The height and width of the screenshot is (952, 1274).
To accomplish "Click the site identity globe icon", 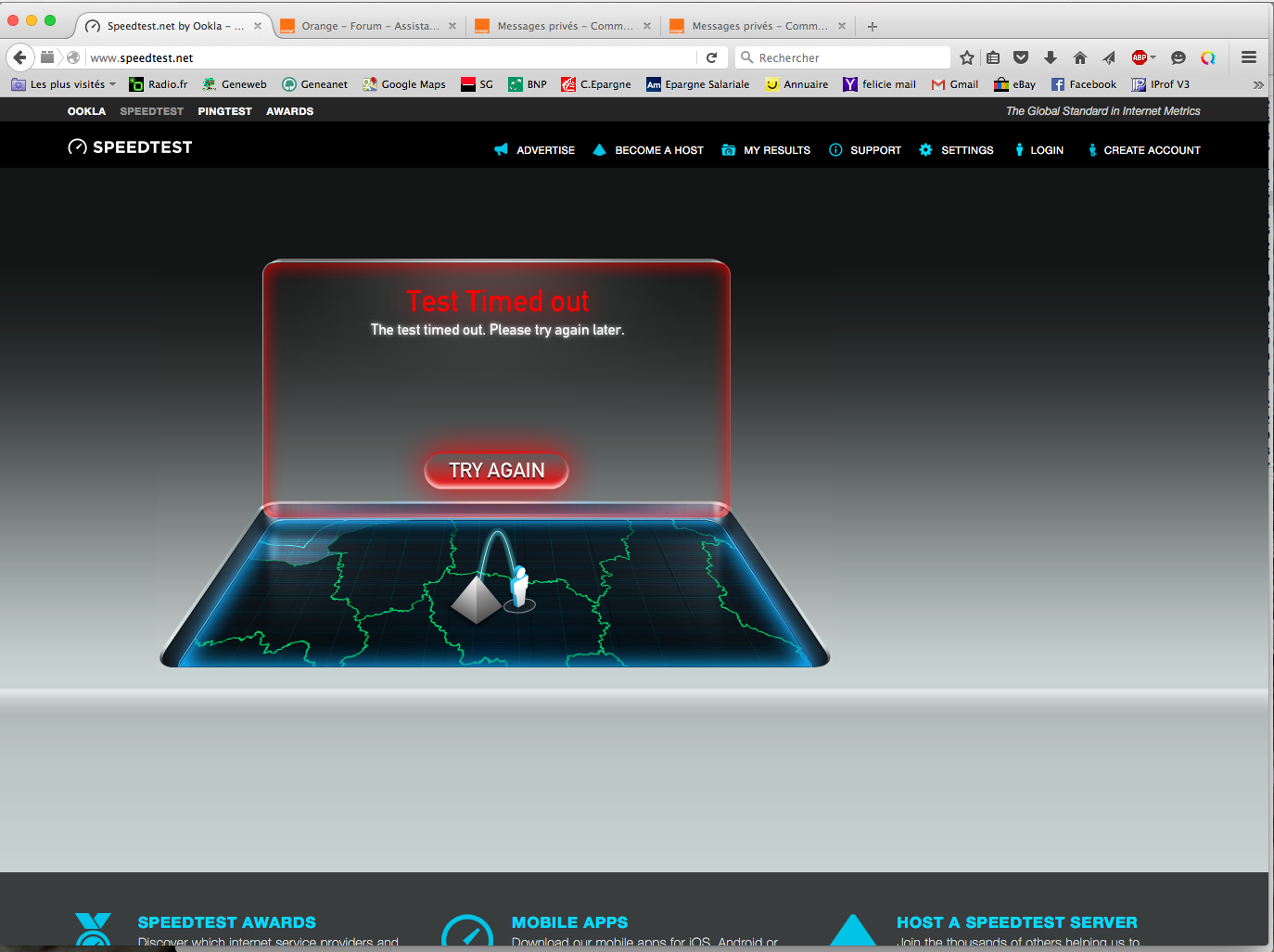I will click(73, 57).
